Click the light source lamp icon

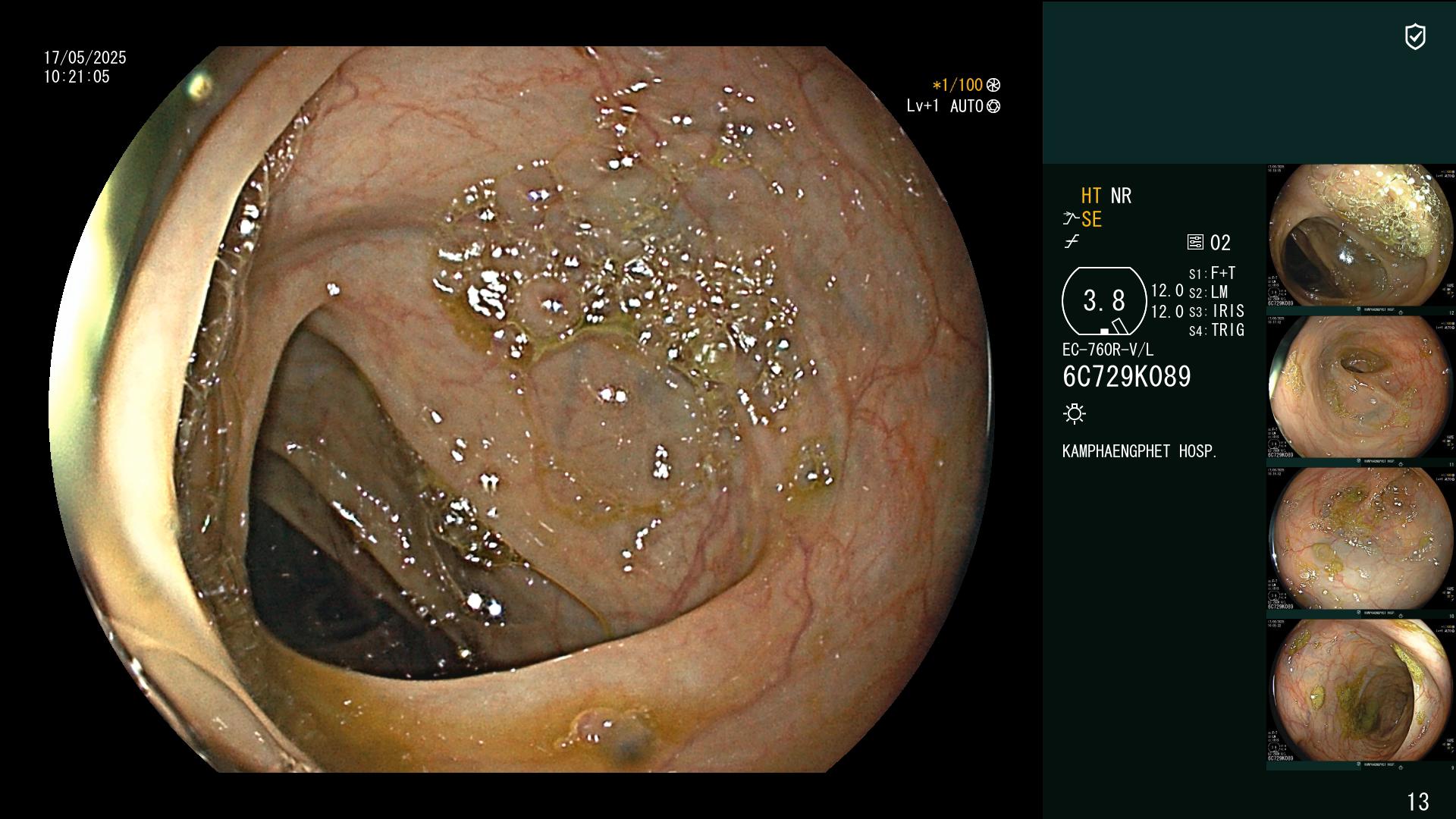click(x=1075, y=413)
